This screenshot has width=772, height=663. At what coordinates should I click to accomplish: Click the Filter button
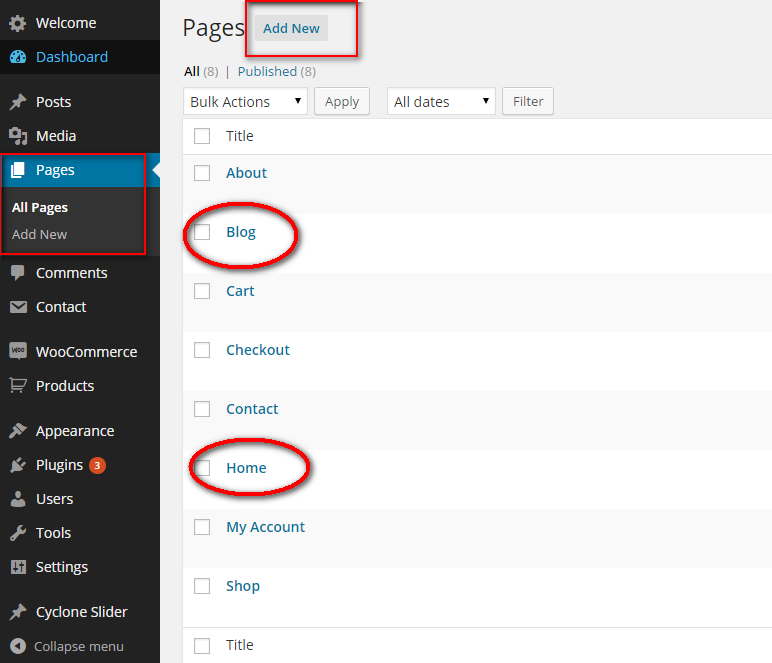[528, 101]
